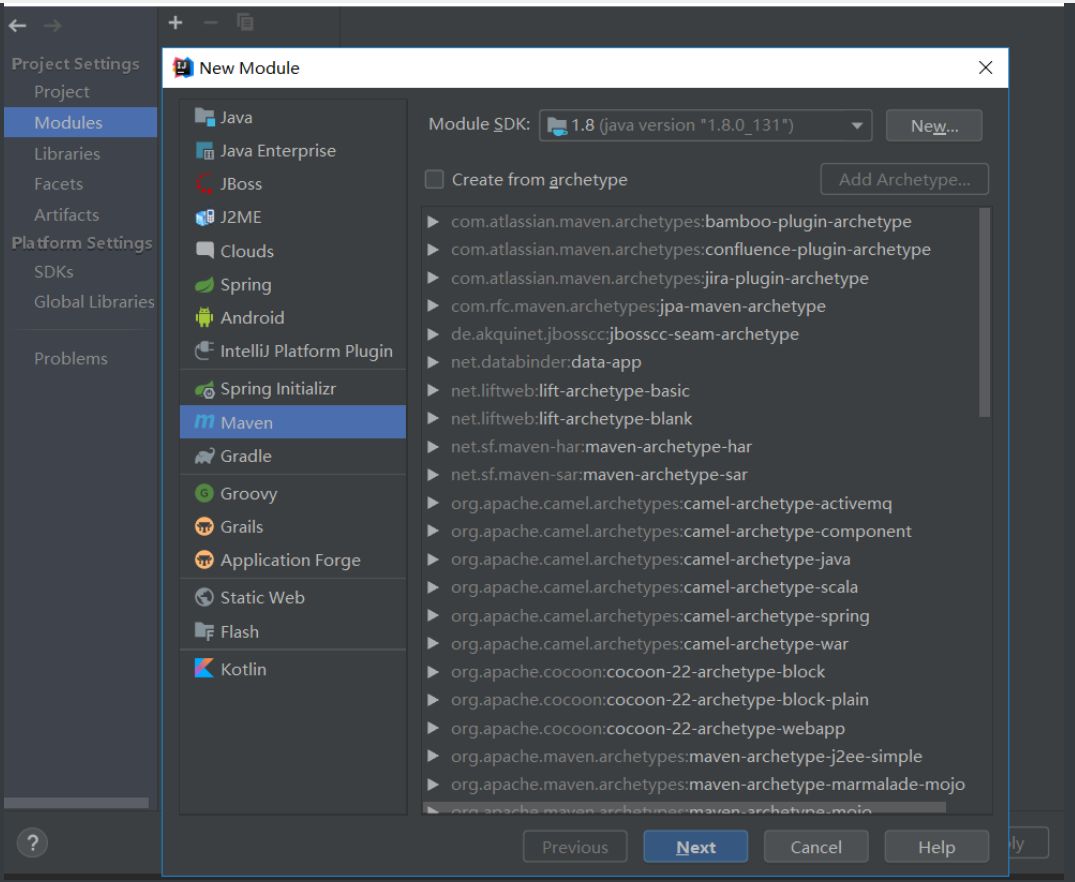Click the Android robot icon
The height and width of the screenshot is (882, 1075).
click(x=204, y=317)
